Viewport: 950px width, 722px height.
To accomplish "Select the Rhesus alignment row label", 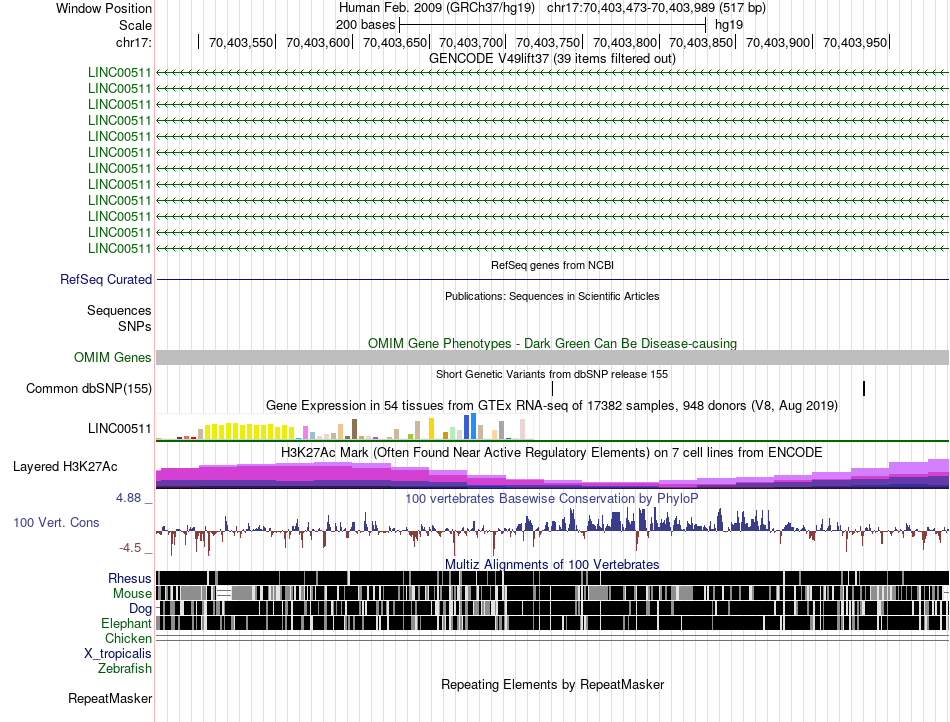I will [130, 578].
